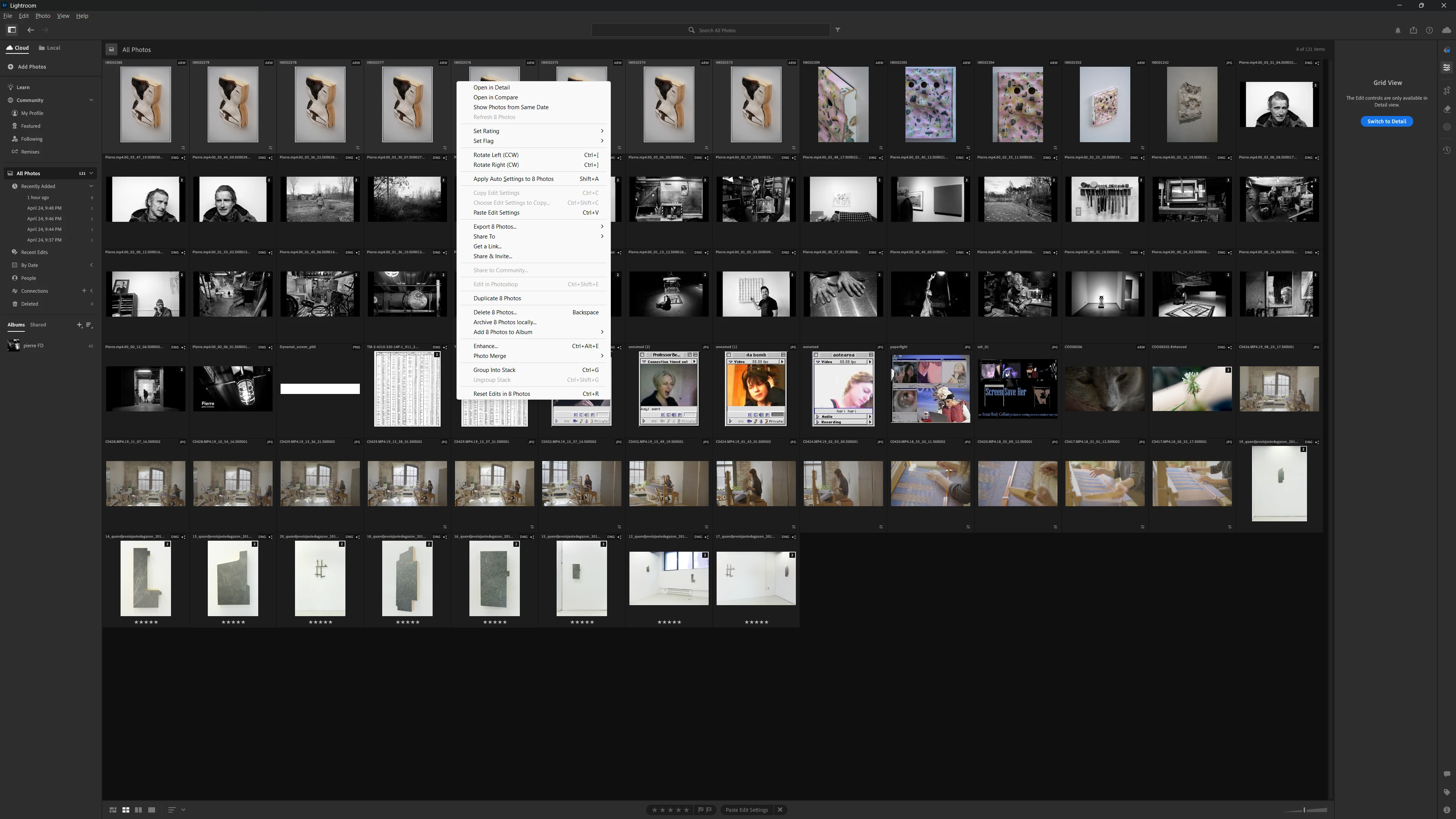Viewport: 1456px width, 819px height.
Task: Flag selection as picked in bottom bar
Action: click(x=701, y=810)
